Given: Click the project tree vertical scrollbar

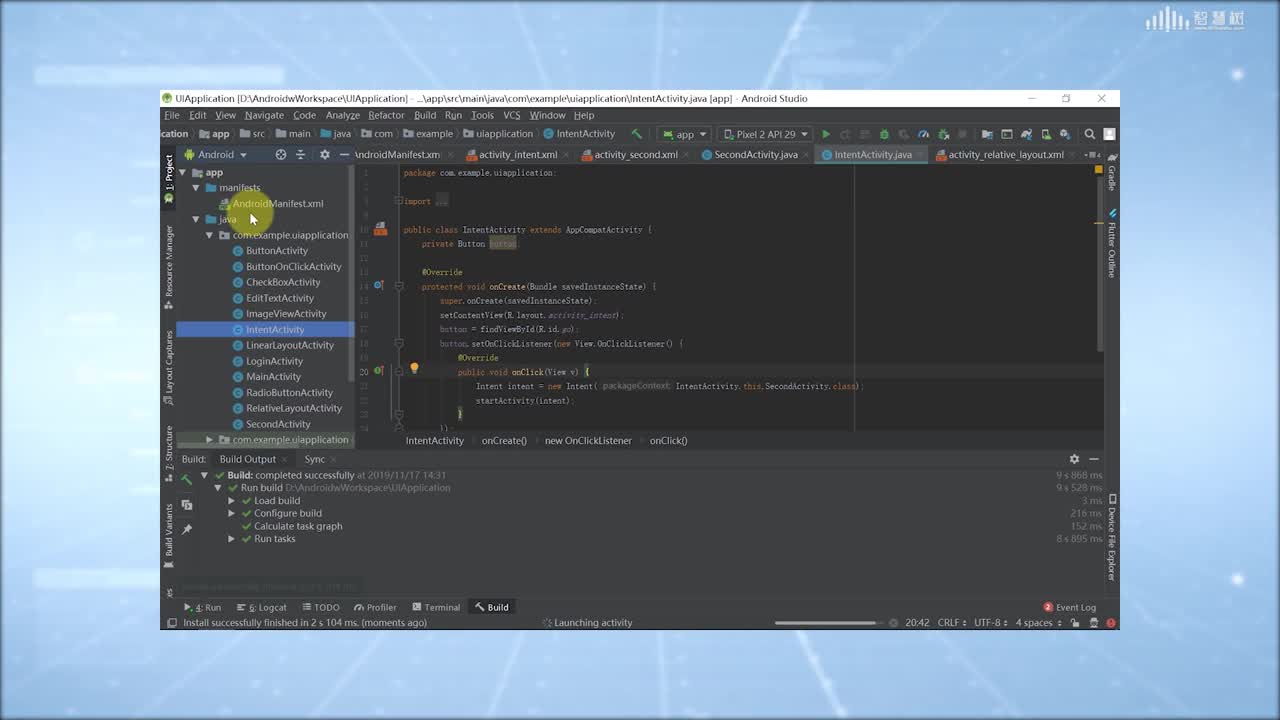Looking at the screenshot, I should pos(351,271).
